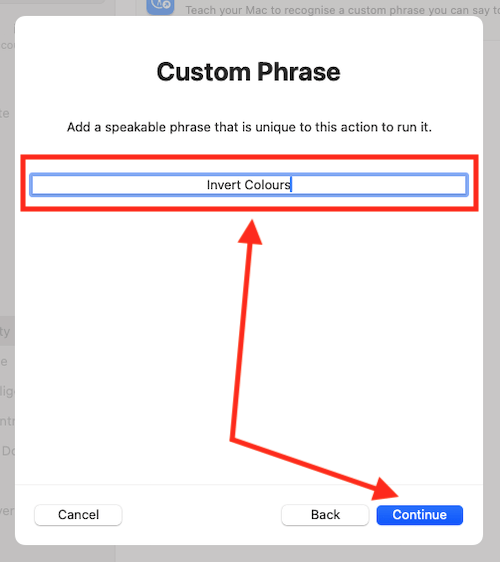Screen dimensions: 500x562
Task: Click the text cursor after 'Colours'
Action: 291,185
